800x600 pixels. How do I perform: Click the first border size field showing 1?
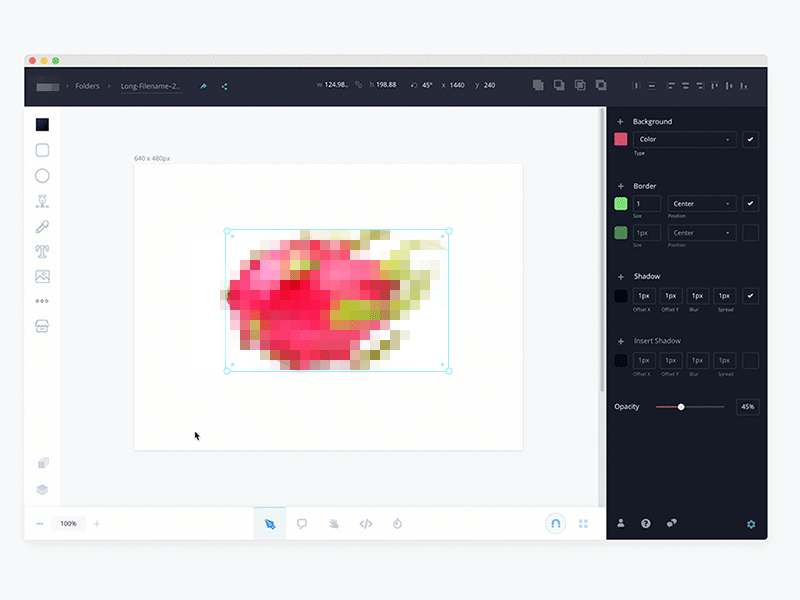[x=647, y=204]
